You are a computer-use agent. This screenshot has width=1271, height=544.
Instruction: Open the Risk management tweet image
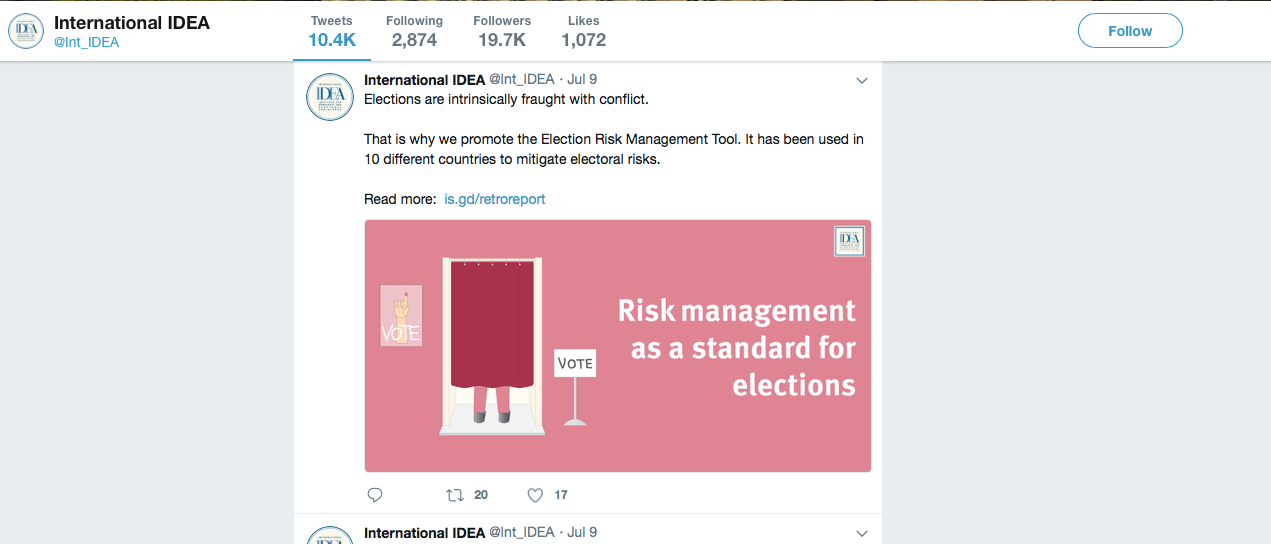click(617, 345)
